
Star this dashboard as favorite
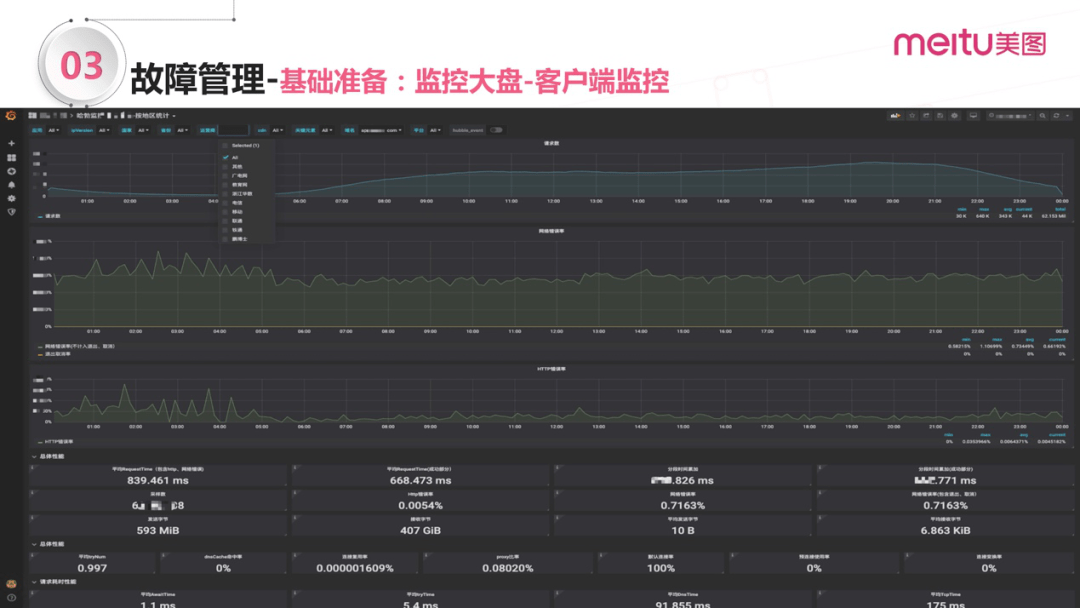point(912,116)
